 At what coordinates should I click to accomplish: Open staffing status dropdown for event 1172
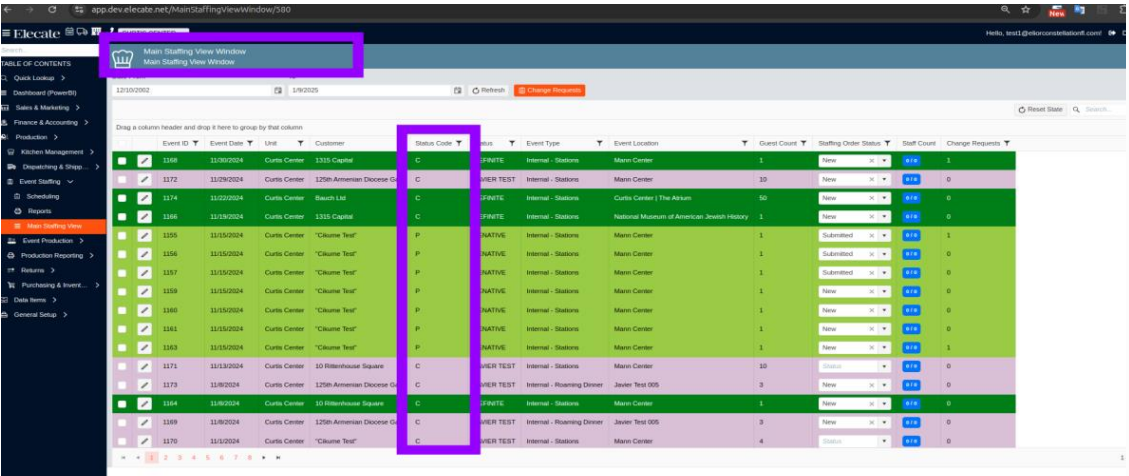tap(885, 179)
